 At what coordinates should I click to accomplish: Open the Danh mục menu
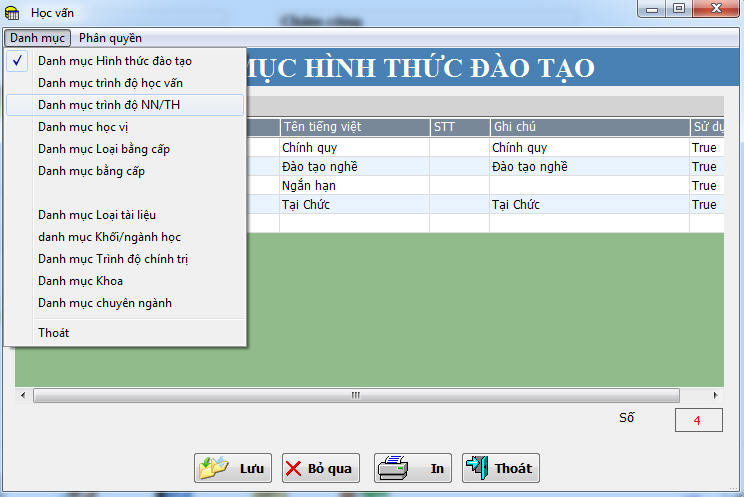[38, 38]
